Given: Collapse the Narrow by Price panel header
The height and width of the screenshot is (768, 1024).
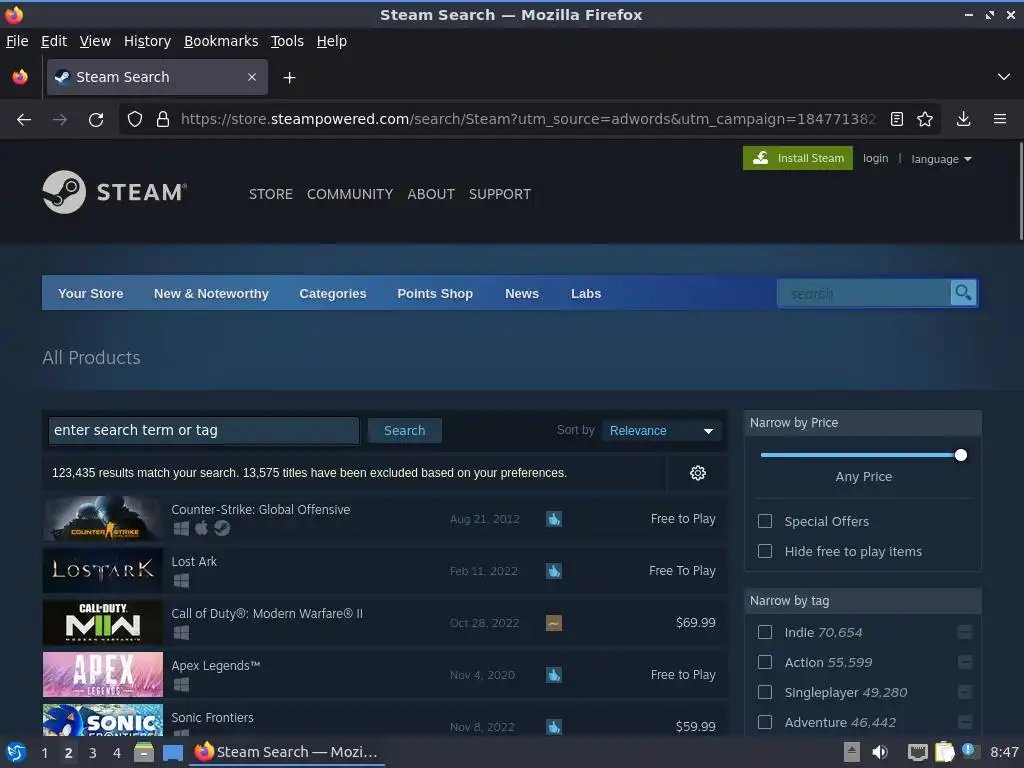Looking at the screenshot, I should (863, 423).
